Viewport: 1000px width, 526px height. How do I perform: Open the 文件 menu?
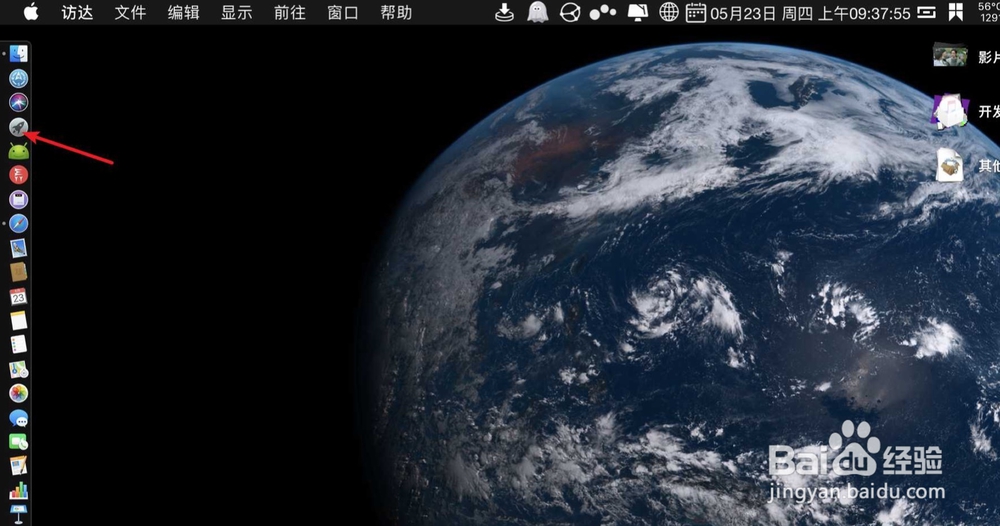tap(130, 13)
